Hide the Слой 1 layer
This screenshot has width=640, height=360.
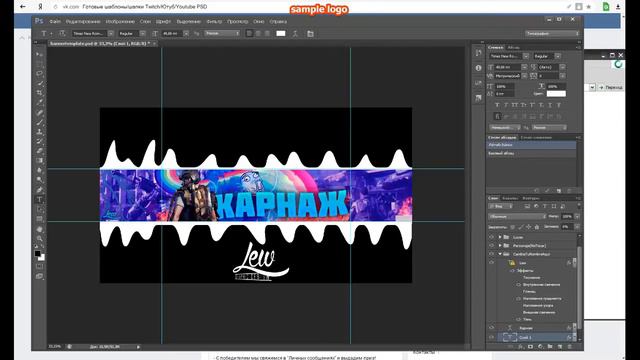491,337
